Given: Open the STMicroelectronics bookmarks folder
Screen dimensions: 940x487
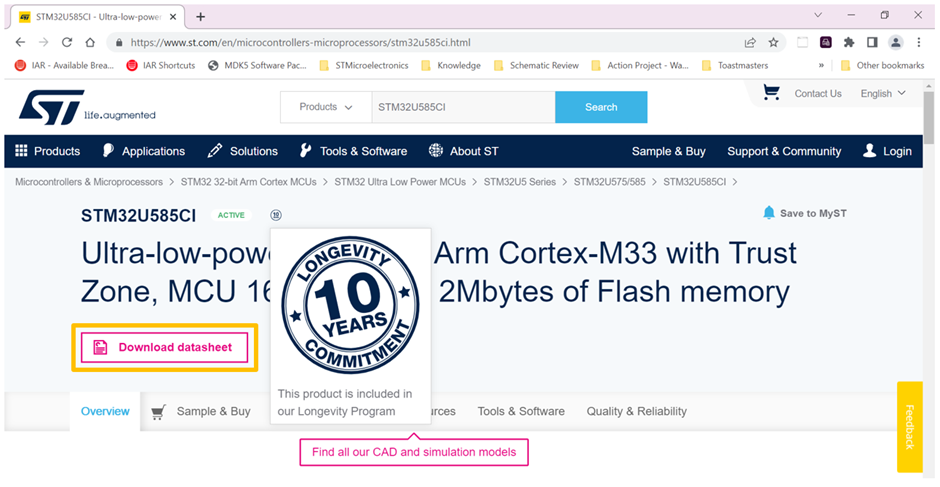Looking at the screenshot, I should click(x=363, y=65).
